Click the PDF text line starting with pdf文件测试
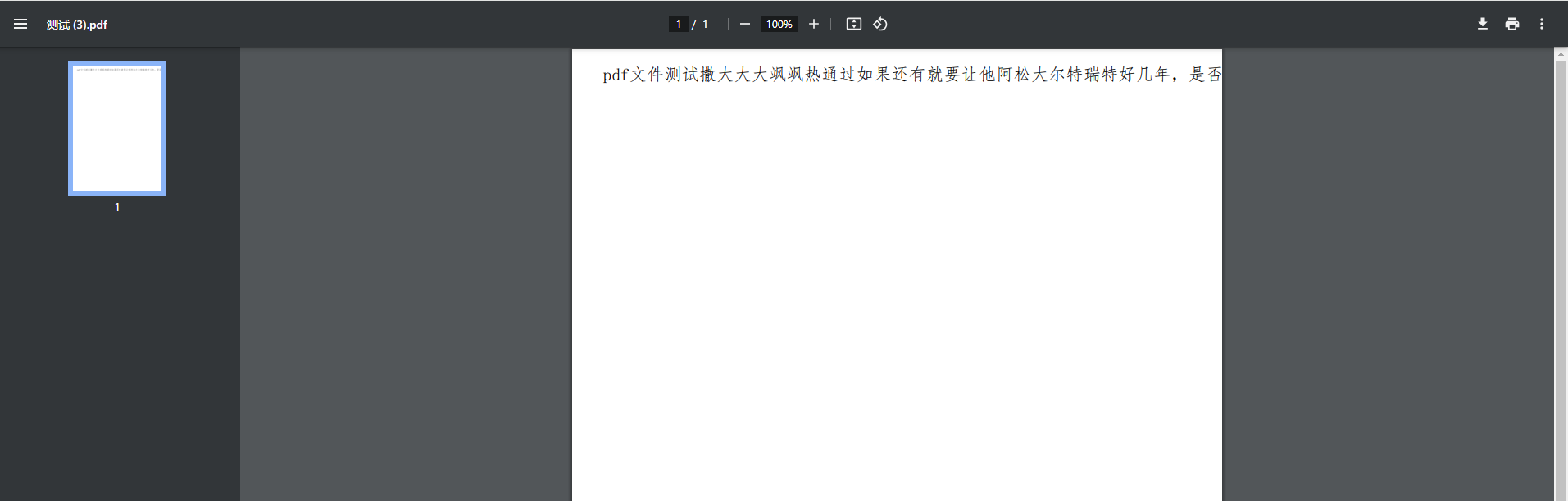Screen dimensions: 1568x501 point(912,75)
